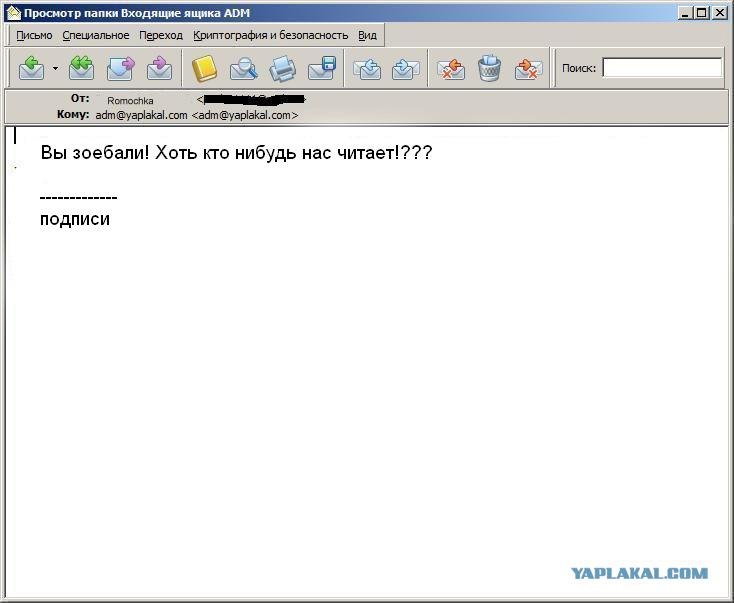Screen dimensions: 734x603
Task: Print the message with printer icon
Action: tap(283, 68)
